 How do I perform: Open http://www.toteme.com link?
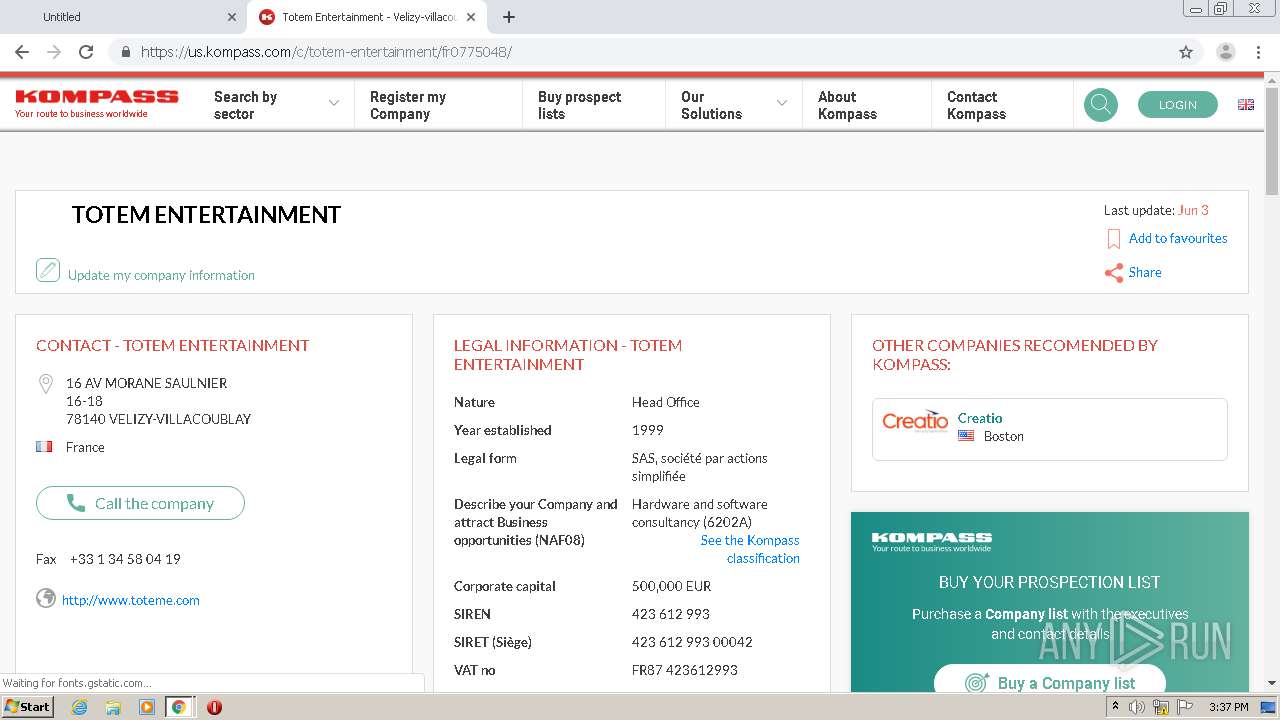[131, 600]
